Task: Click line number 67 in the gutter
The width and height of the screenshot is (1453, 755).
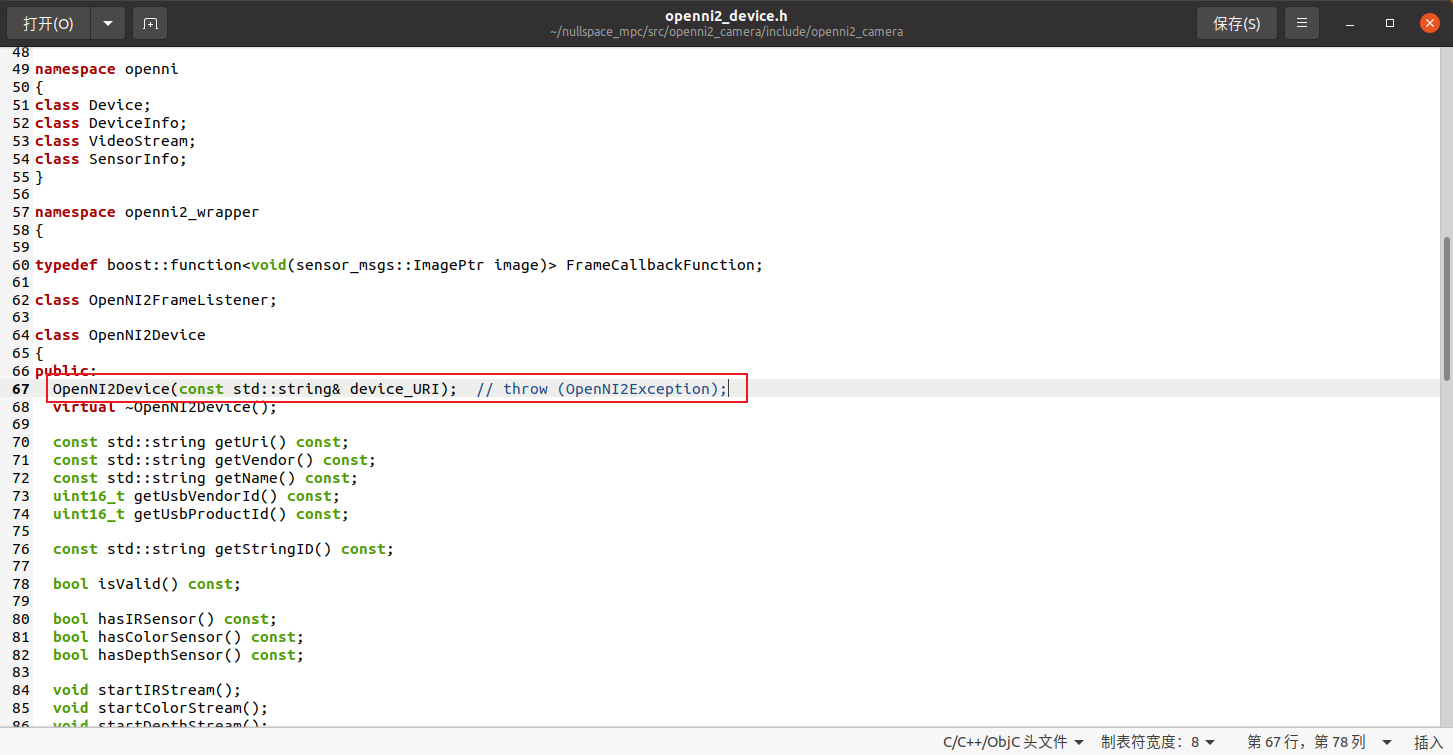Action: pos(21,389)
